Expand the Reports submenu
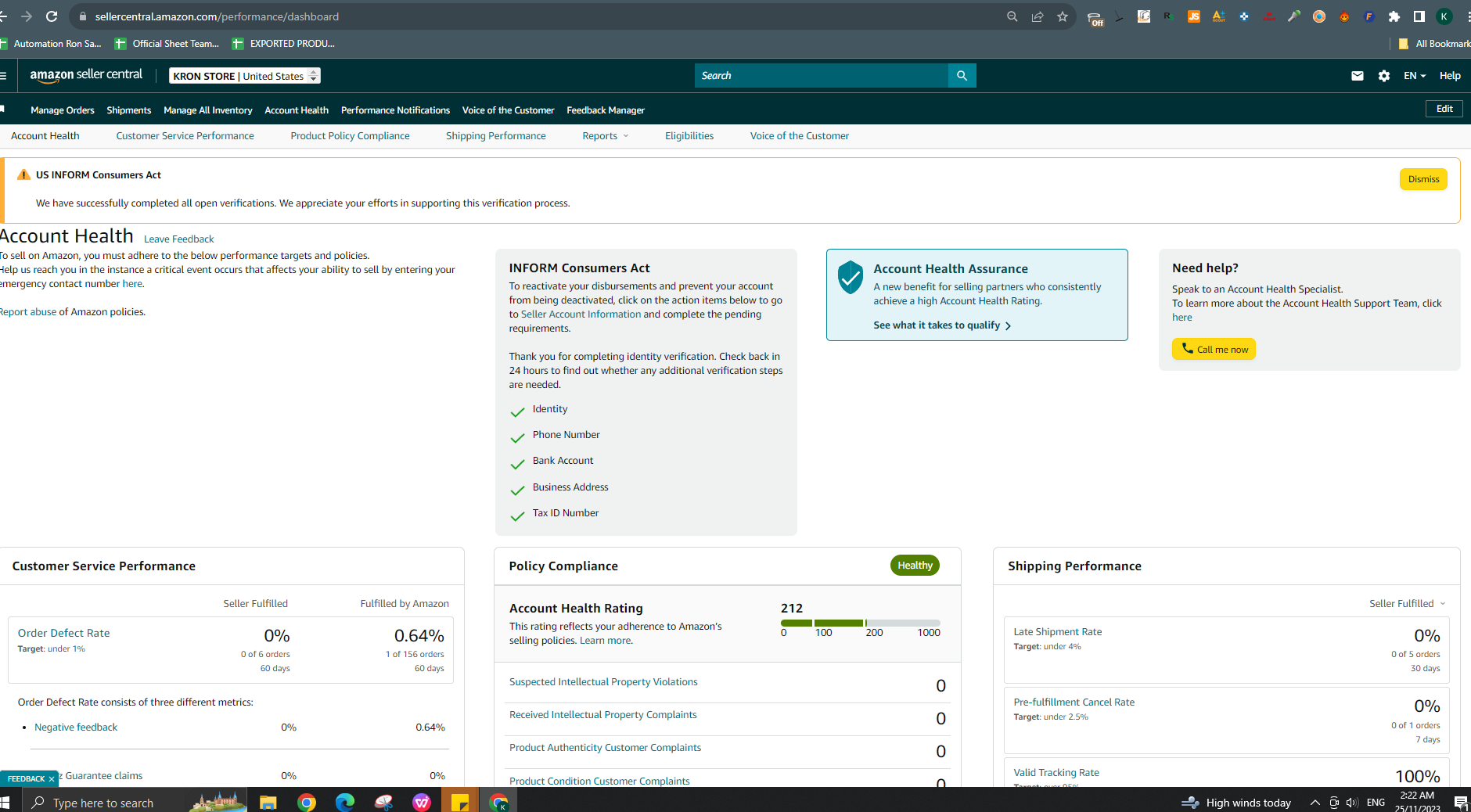1471x812 pixels. pyautogui.click(x=606, y=136)
